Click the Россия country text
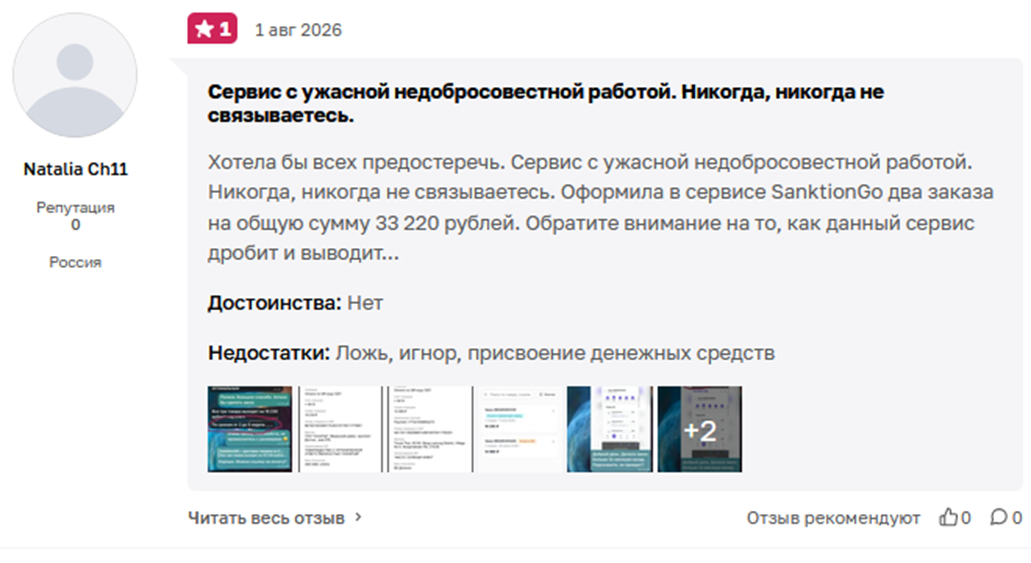This screenshot has width=1031, height=563. (75, 262)
